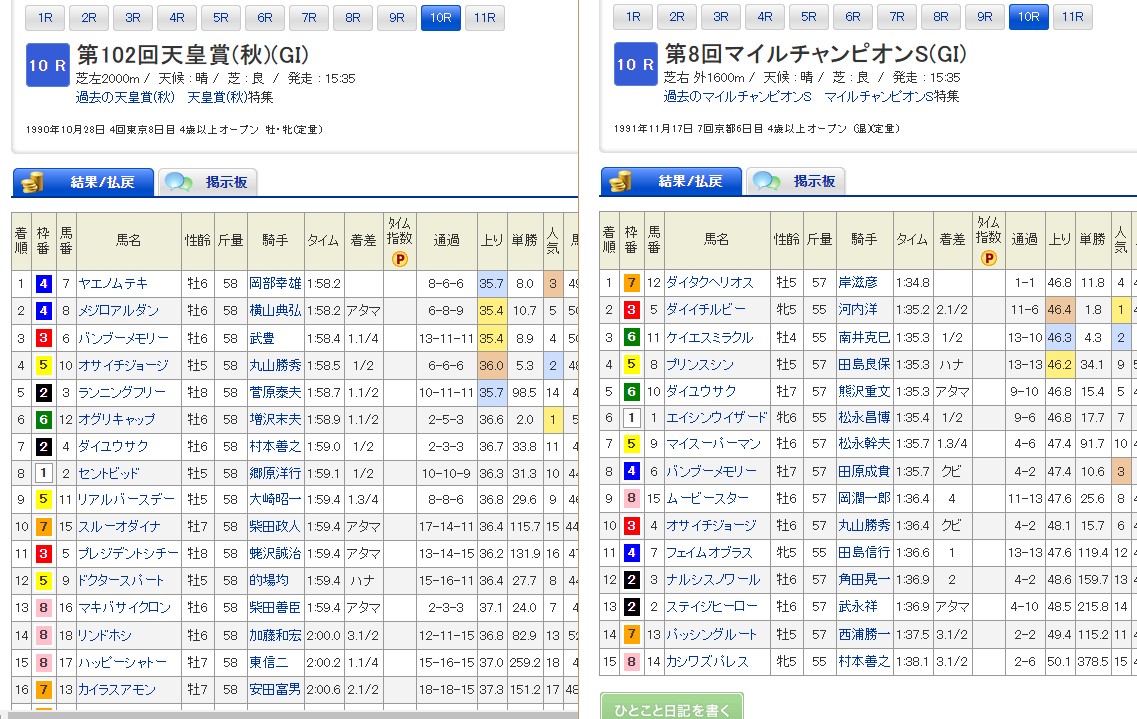Image resolution: width=1137 pixels, height=719 pixels.
Task: Open winner ダイタクヘリオス's horse page
Action: pyautogui.click(x=713, y=282)
